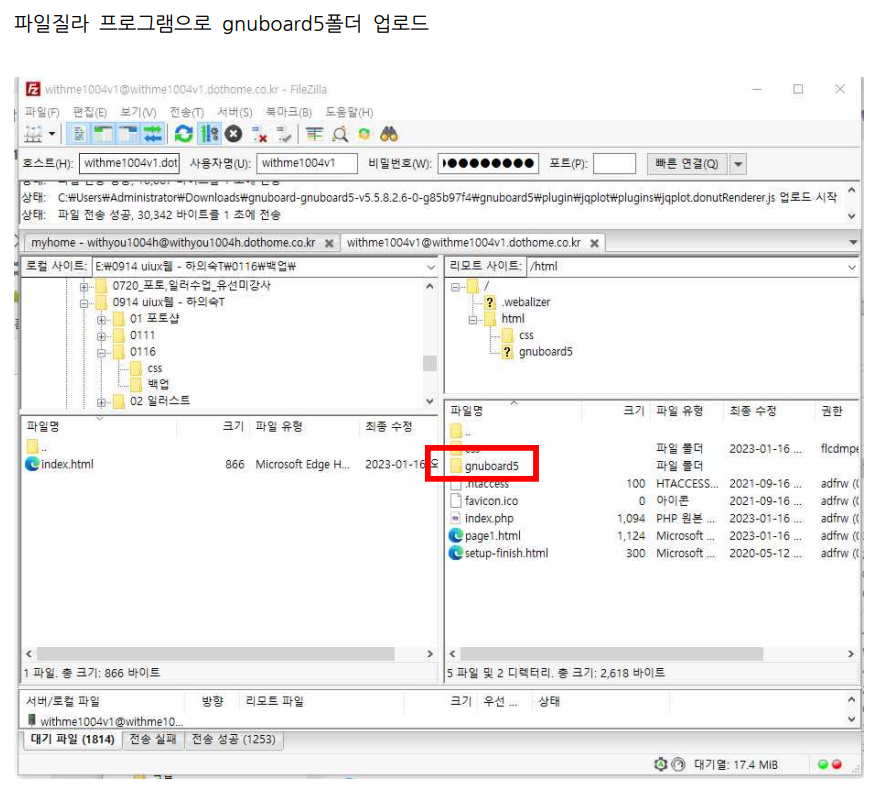The image size is (883, 799).
Task: Sort remote files by 권한 column
Action: [x=837, y=411]
